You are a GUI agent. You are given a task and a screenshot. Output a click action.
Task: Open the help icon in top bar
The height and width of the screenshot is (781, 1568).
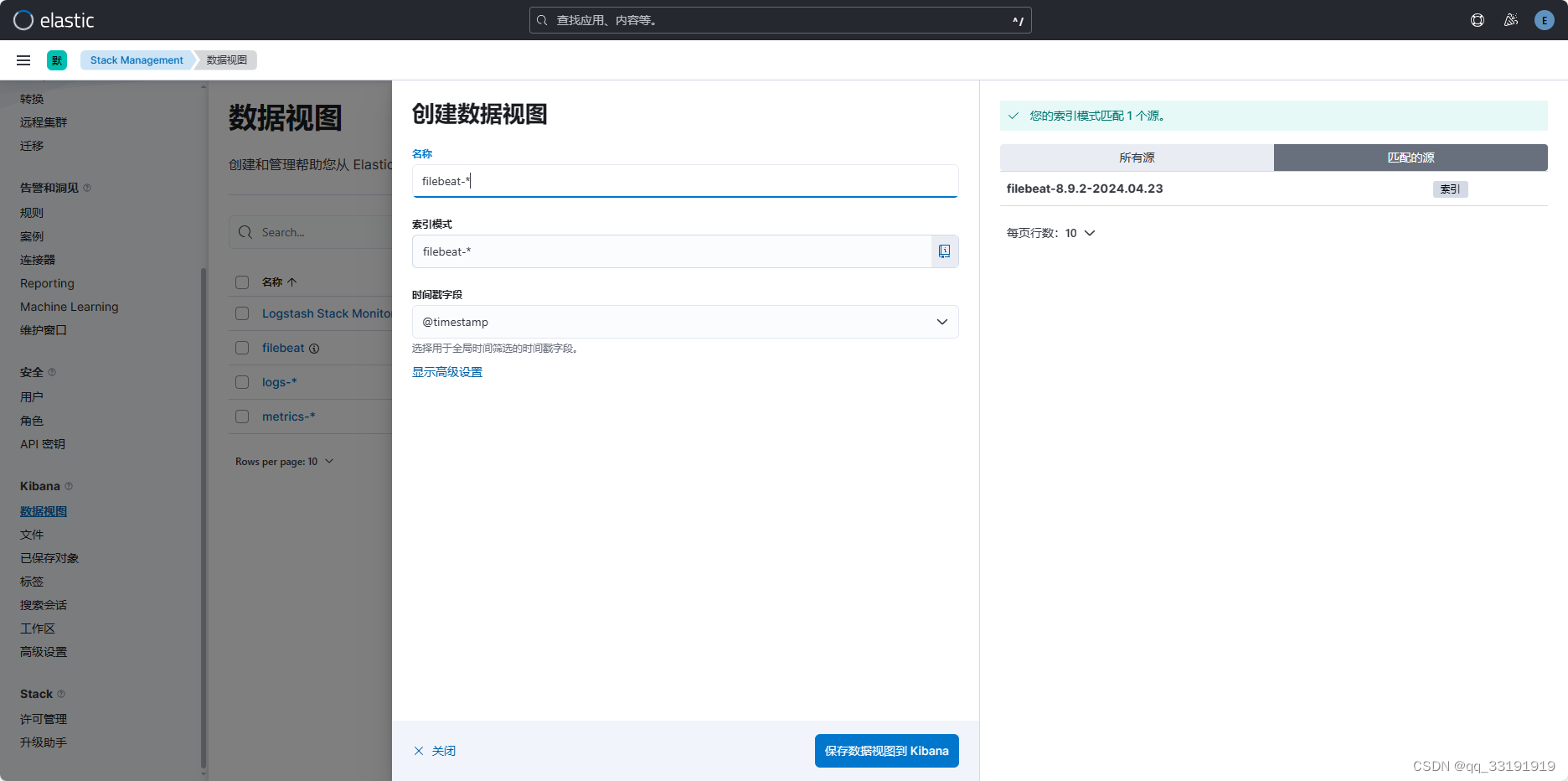coord(1477,19)
